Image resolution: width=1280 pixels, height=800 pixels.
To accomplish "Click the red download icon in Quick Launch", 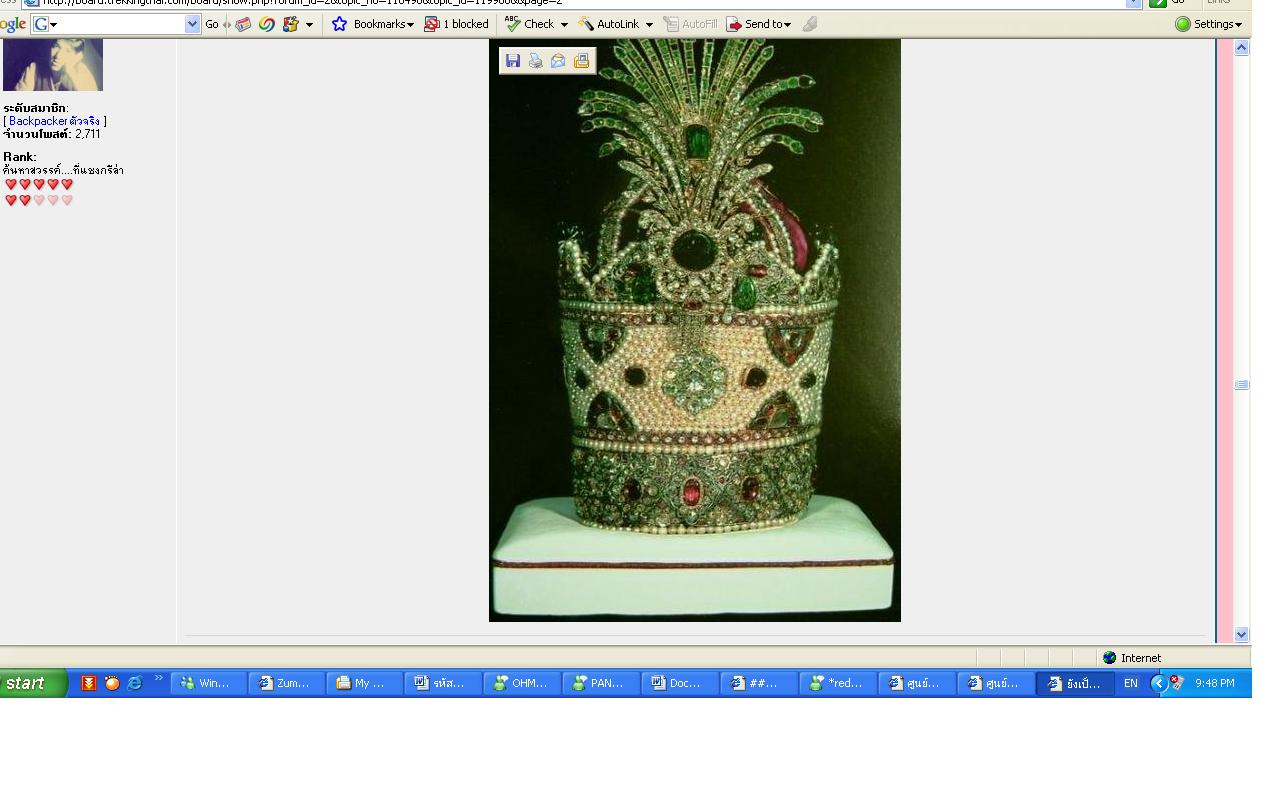I will tap(89, 683).
